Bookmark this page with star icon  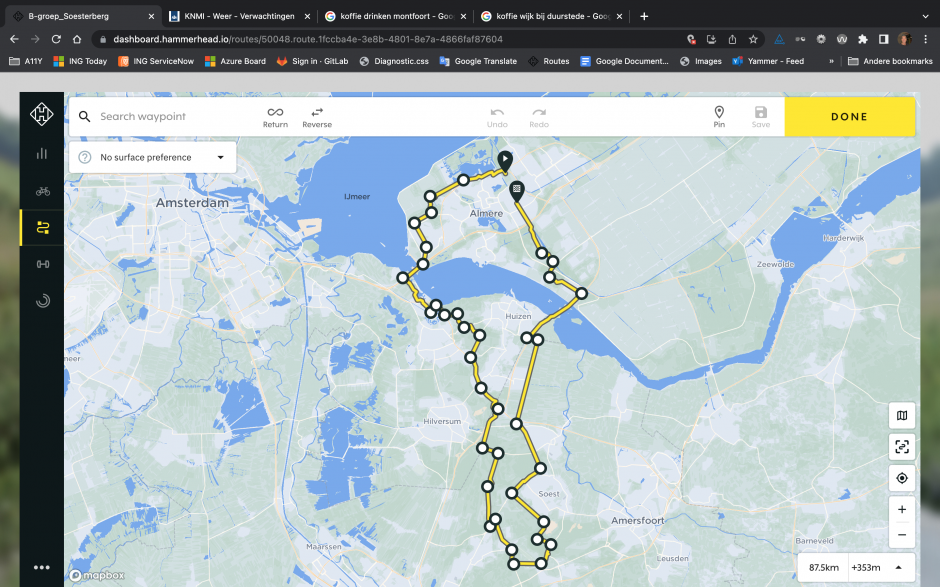(x=753, y=39)
